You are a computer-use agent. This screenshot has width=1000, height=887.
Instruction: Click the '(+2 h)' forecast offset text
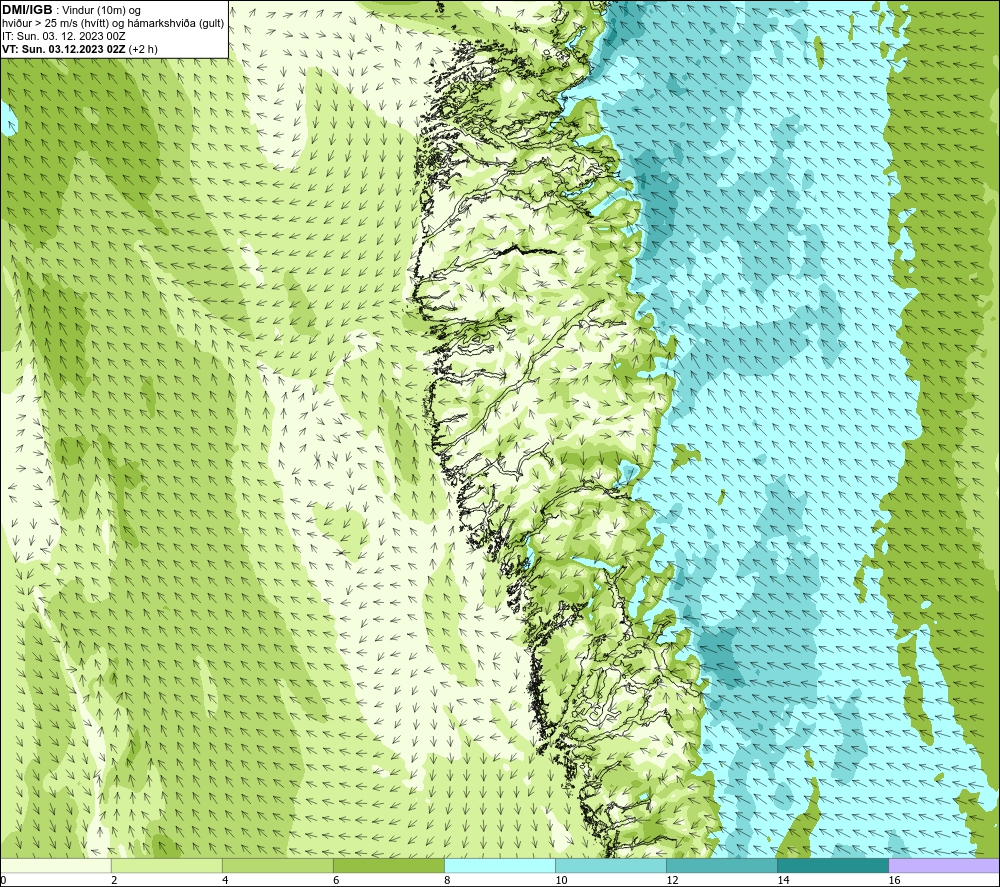click(x=143, y=49)
